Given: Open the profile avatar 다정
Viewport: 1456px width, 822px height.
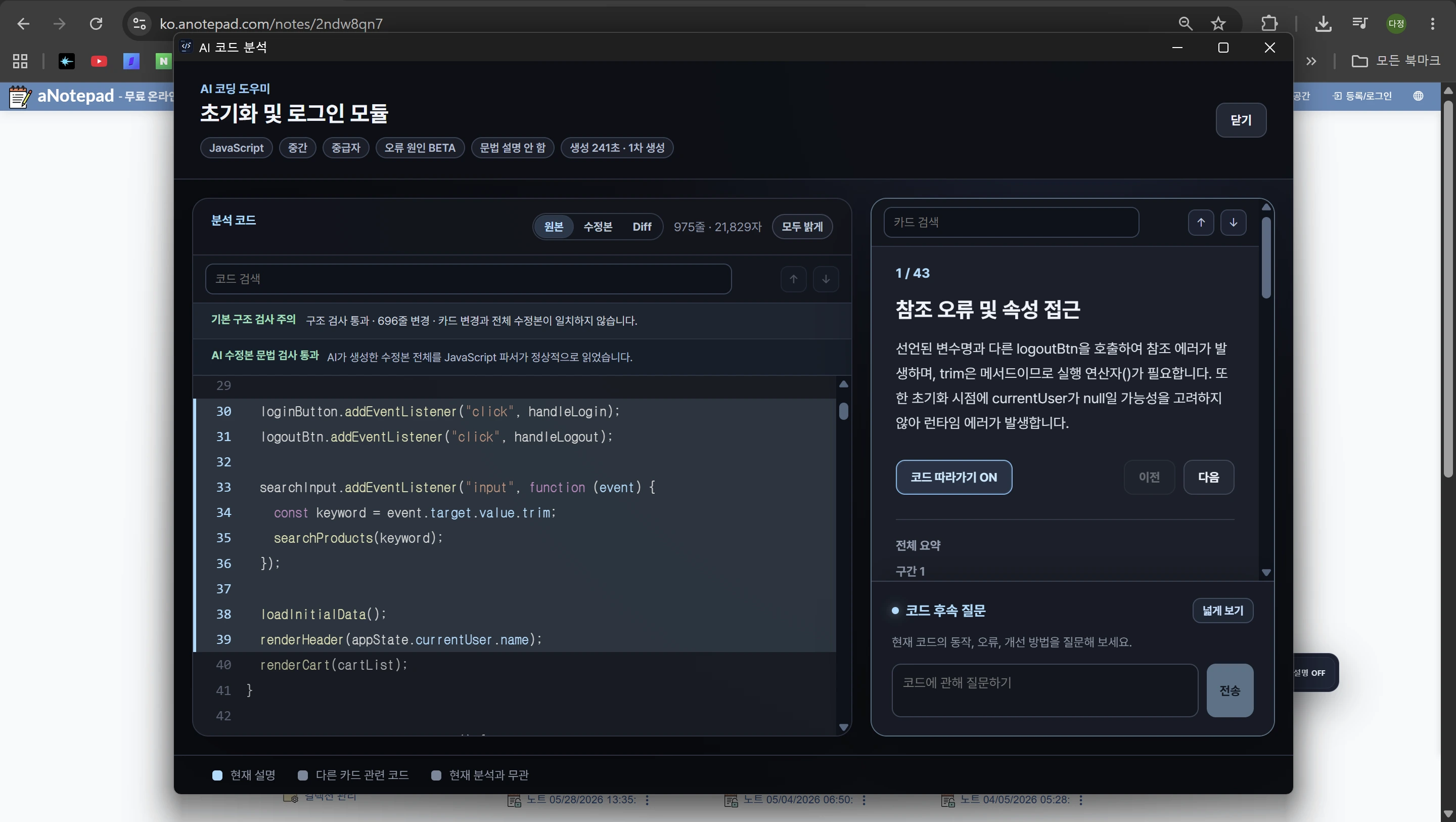Looking at the screenshot, I should [1396, 24].
